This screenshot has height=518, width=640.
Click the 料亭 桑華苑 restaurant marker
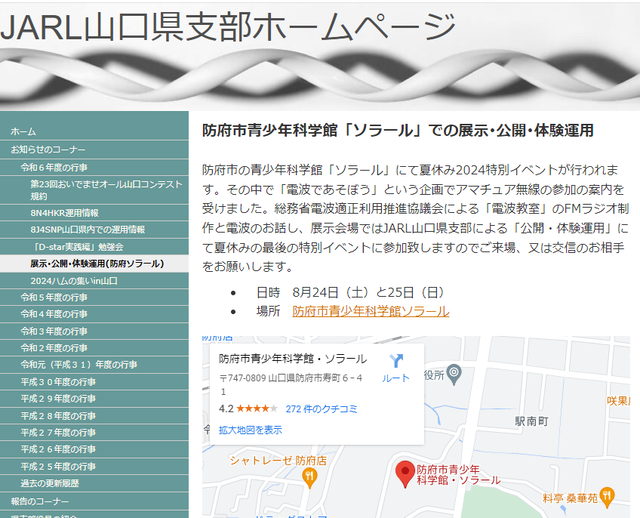(607, 498)
